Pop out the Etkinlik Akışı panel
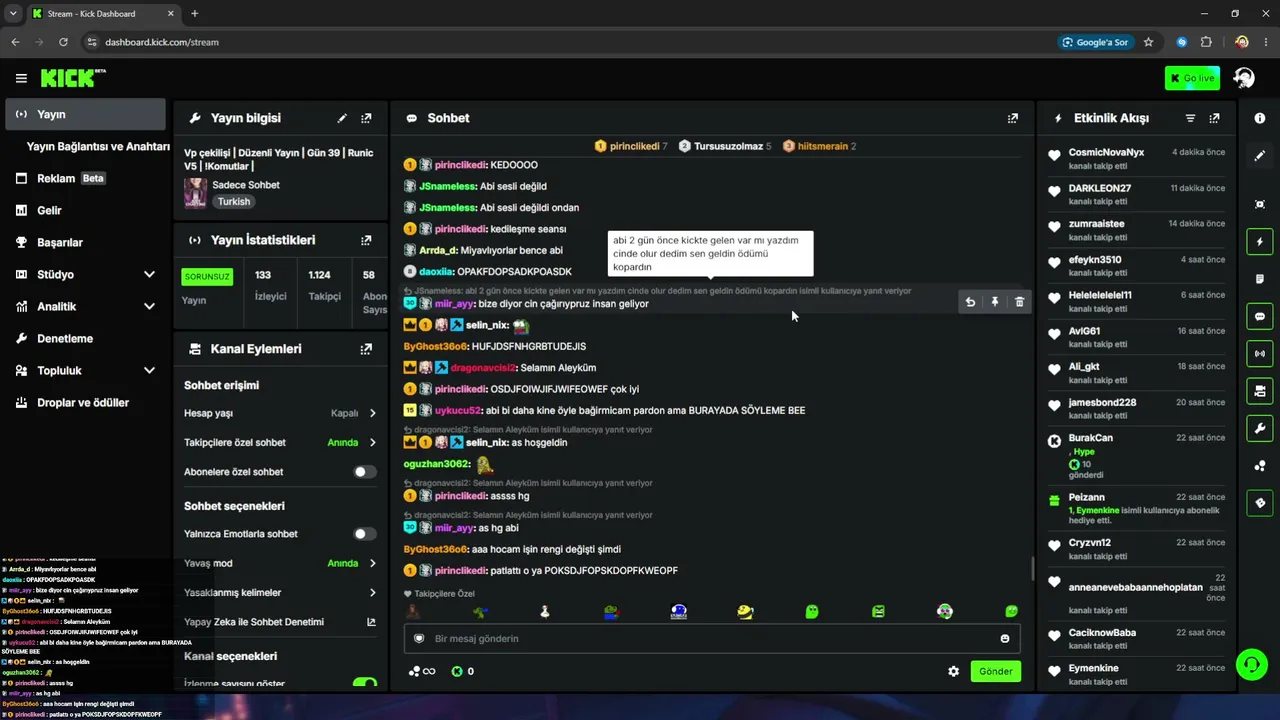This screenshot has width=1280, height=720. point(1214,118)
